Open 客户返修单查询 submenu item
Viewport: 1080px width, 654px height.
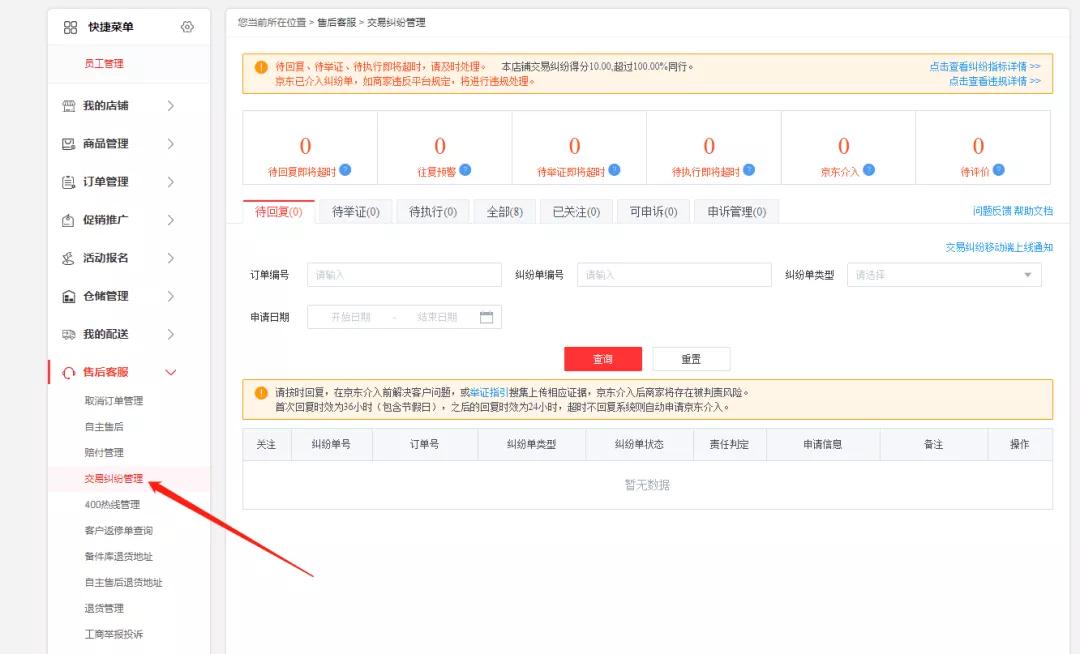click(x=118, y=530)
